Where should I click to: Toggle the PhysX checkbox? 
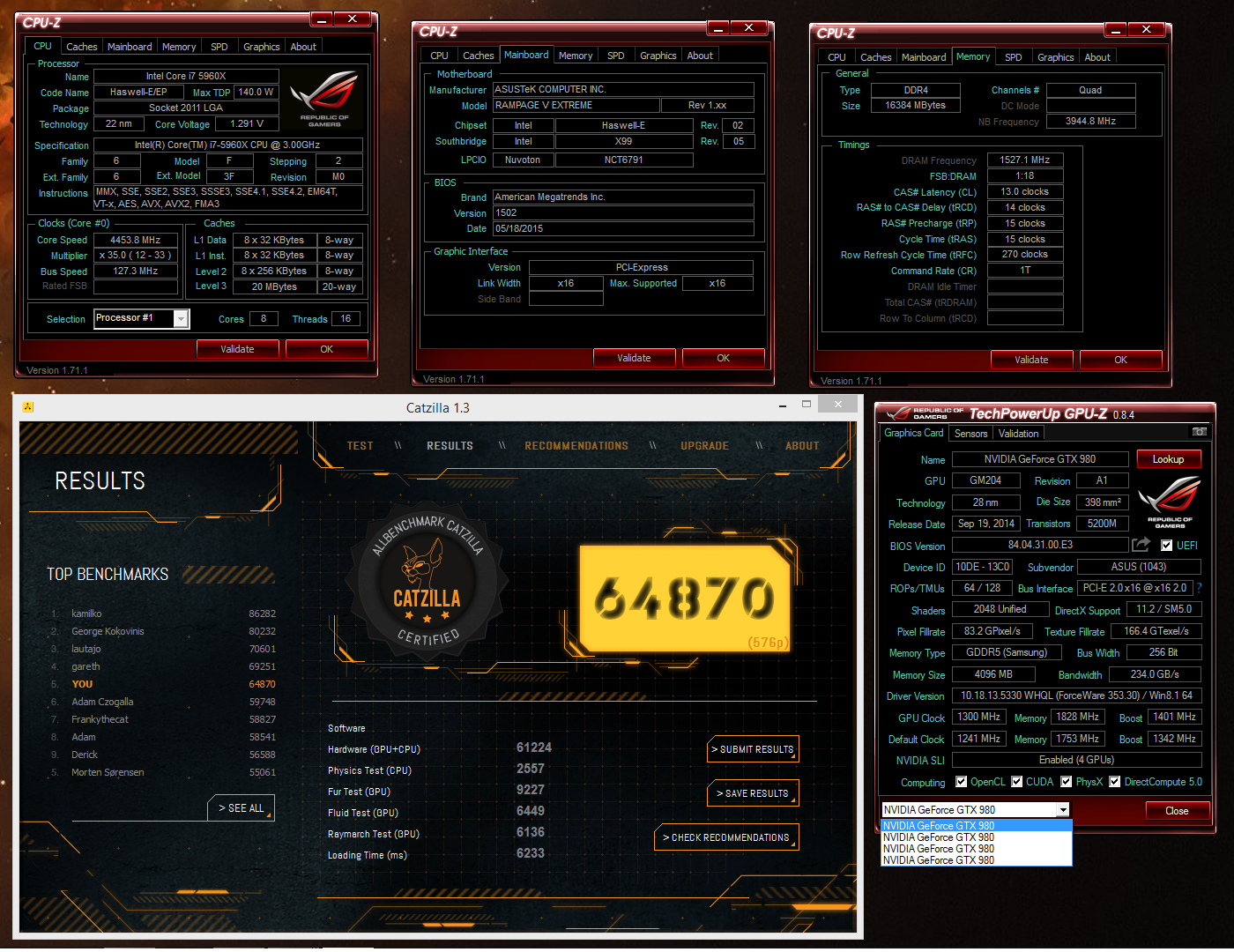click(x=1067, y=782)
